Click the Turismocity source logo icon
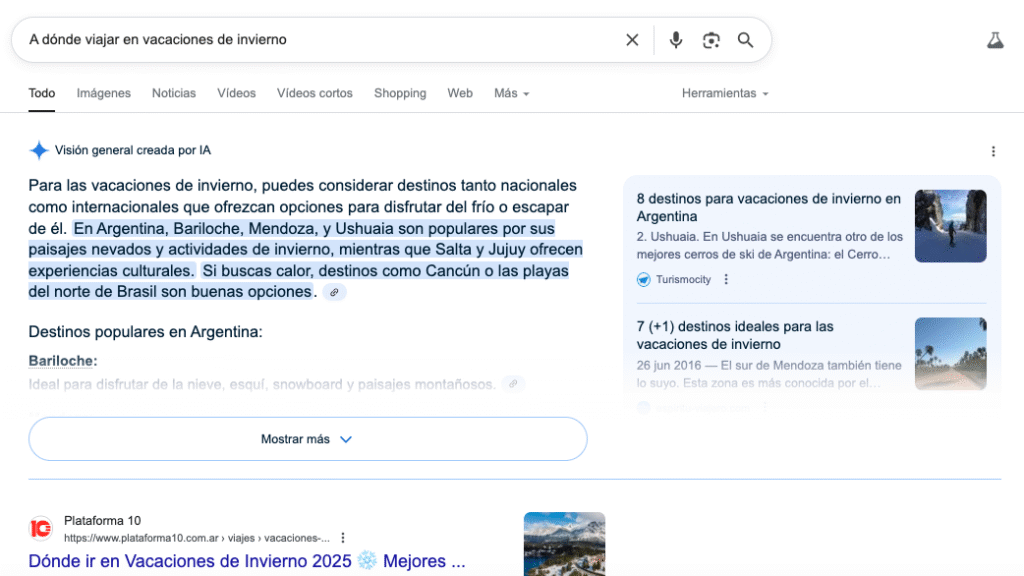Image resolution: width=1024 pixels, height=576 pixels. click(x=643, y=280)
